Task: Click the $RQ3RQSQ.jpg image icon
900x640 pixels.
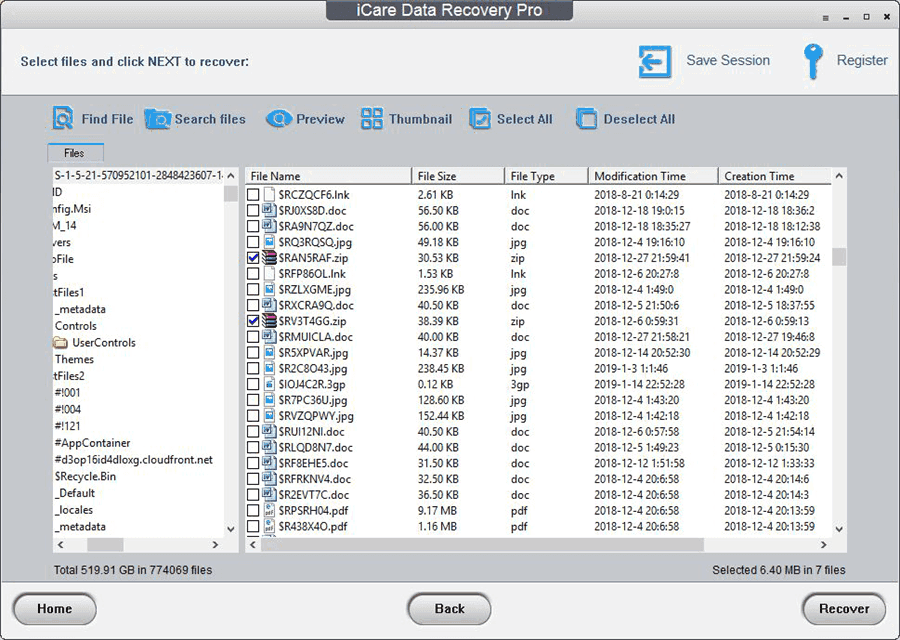Action: click(269, 242)
